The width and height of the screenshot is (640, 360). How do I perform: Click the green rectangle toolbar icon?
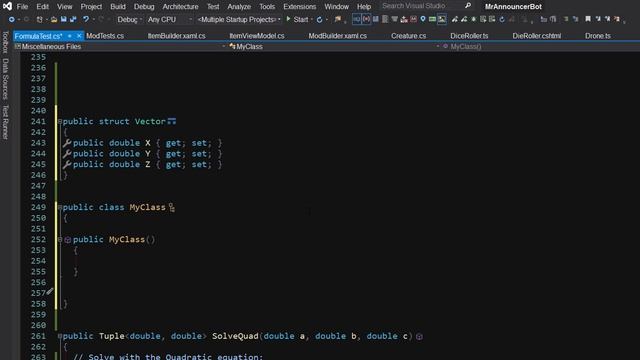click(x=432, y=19)
